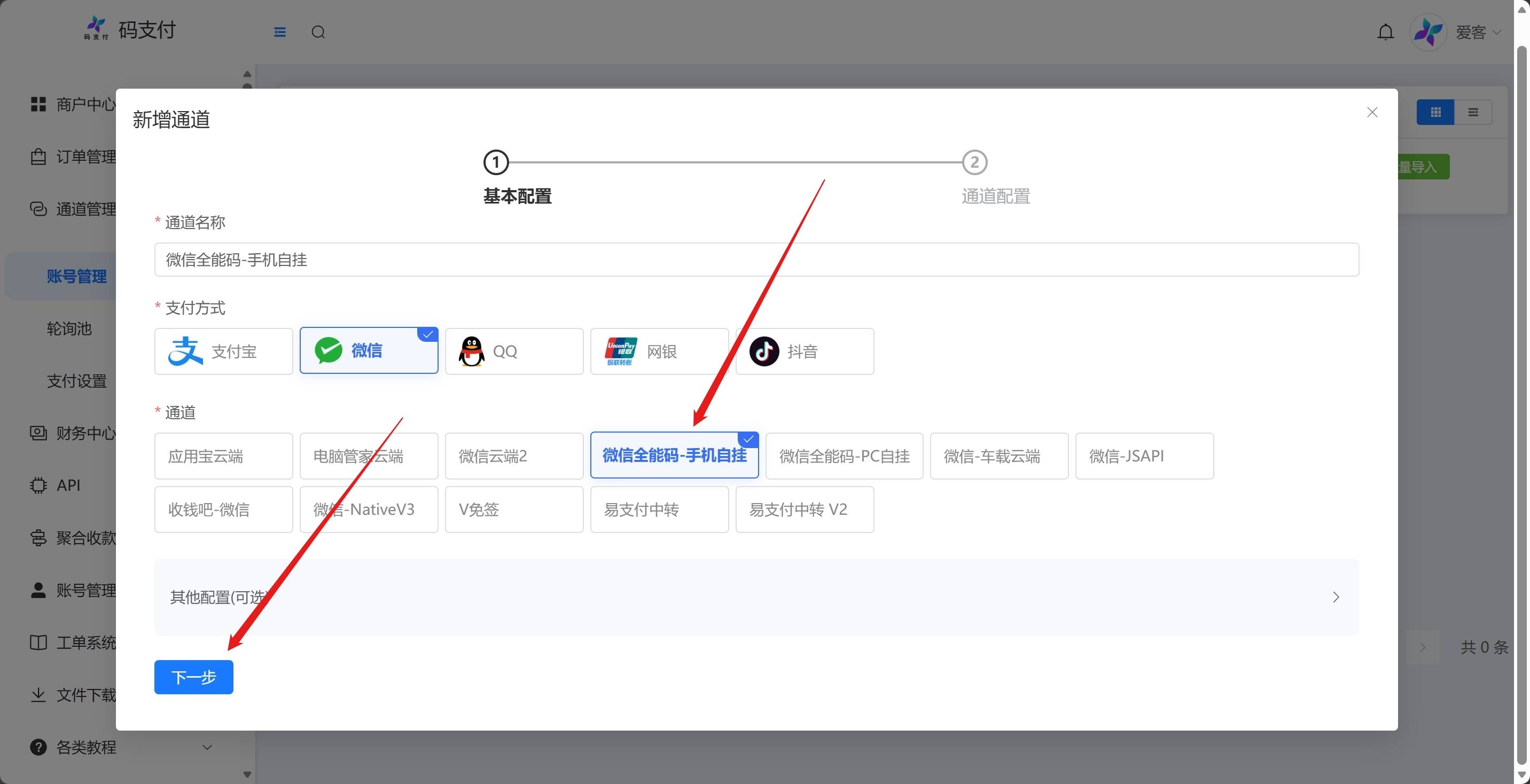Screen dimensions: 1530x784
Task: Click the green 批量导入 button
Action: click(x=1423, y=167)
